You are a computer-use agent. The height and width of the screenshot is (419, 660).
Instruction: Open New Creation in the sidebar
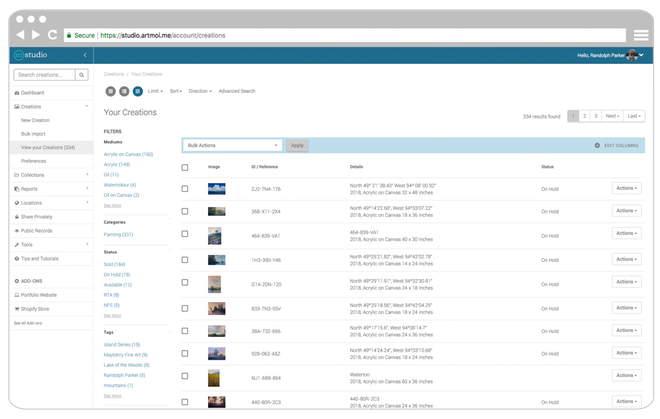(x=35, y=120)
